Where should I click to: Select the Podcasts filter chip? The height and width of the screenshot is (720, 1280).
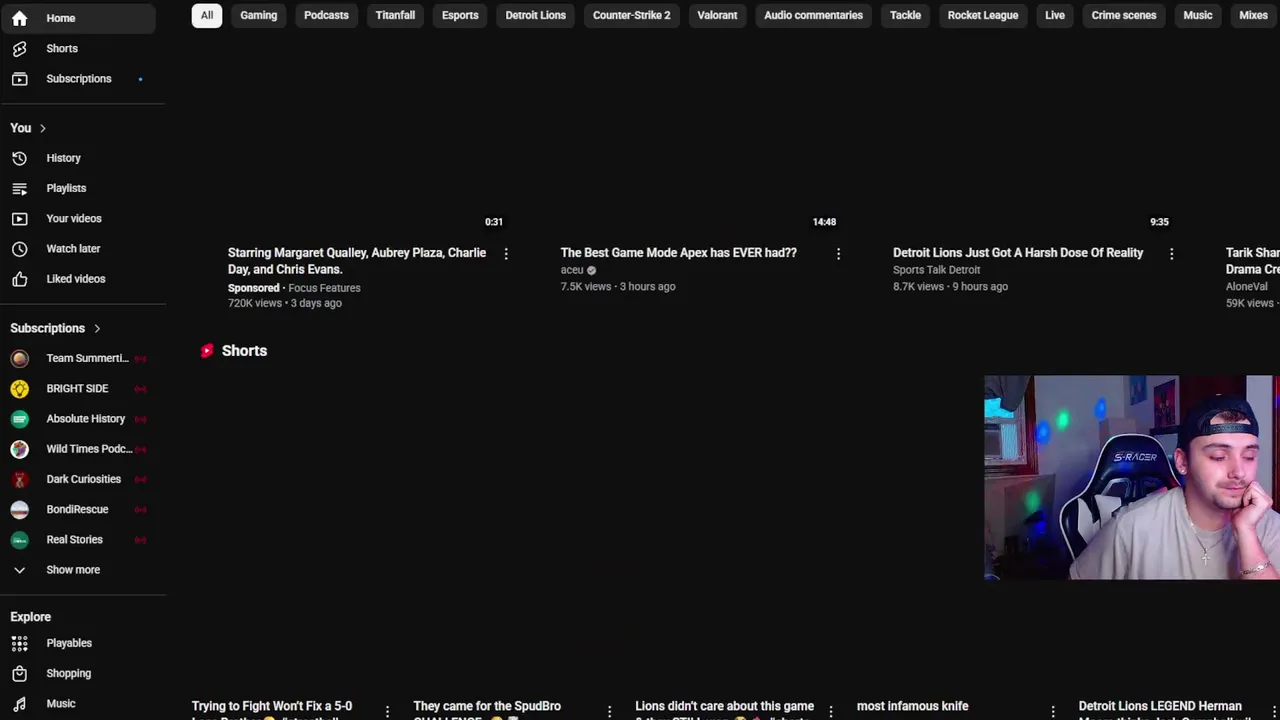point(326,15)
